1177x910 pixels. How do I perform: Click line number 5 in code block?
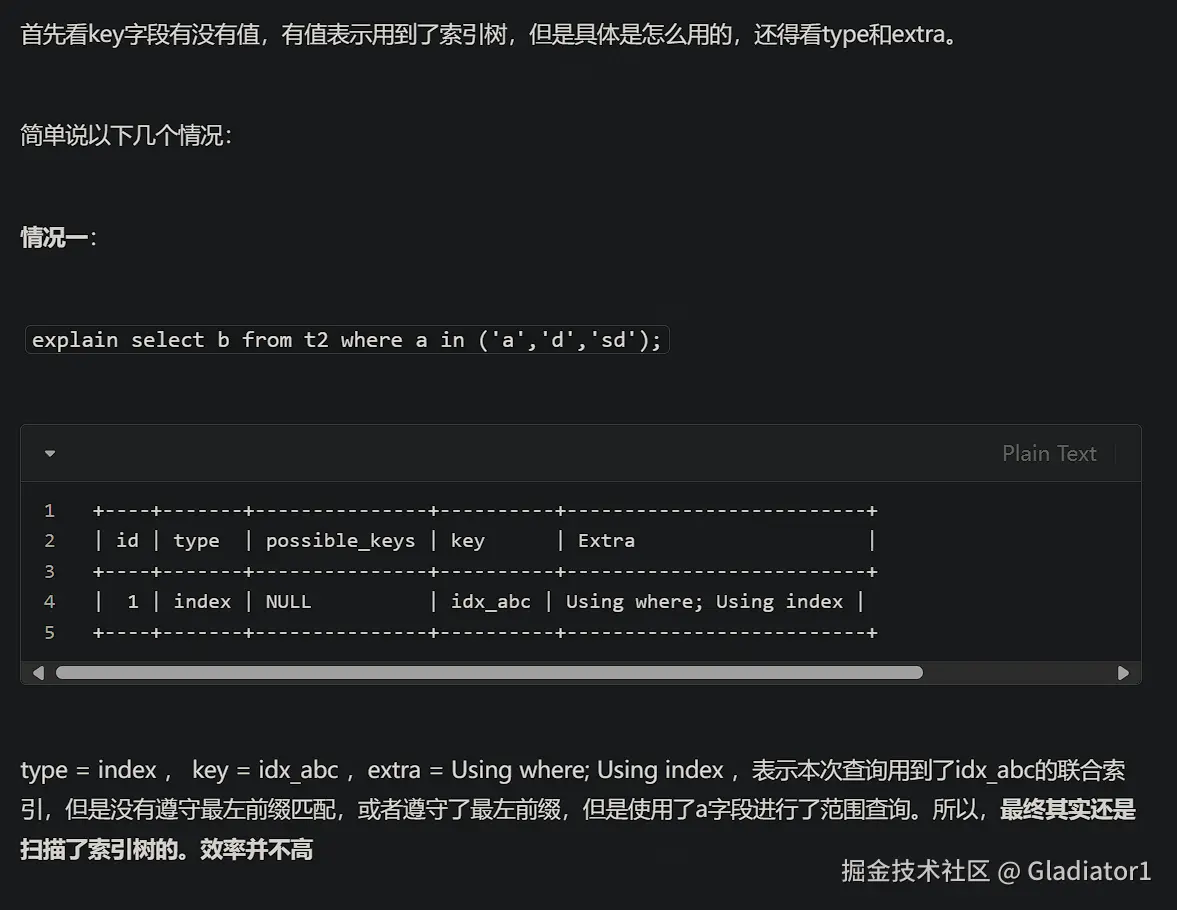pyautogui.click(x=49, y=632)
